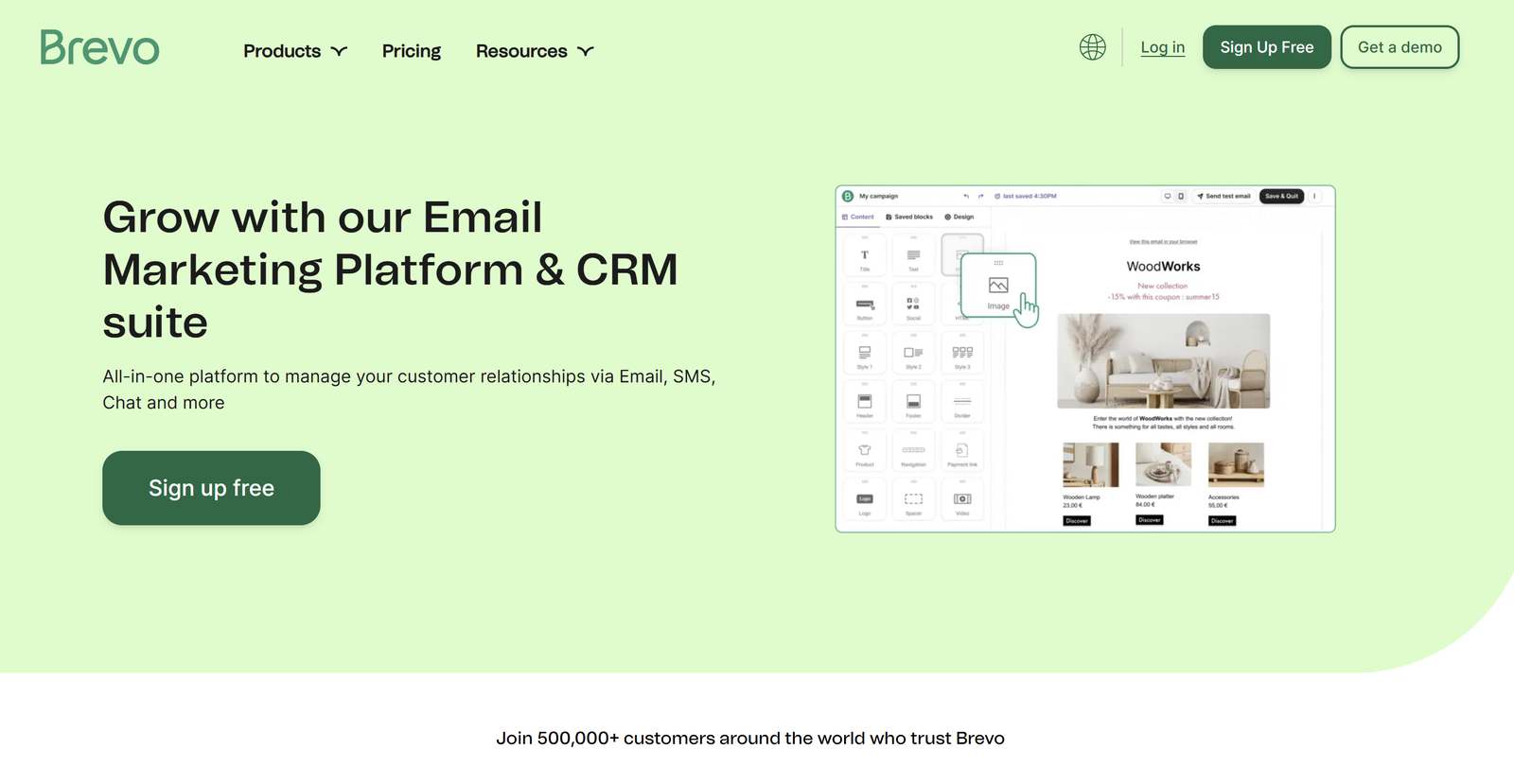This screenshot has width=1514, height=784.
Task: Select the Social block in editor preview
Action: click(913, 305)
